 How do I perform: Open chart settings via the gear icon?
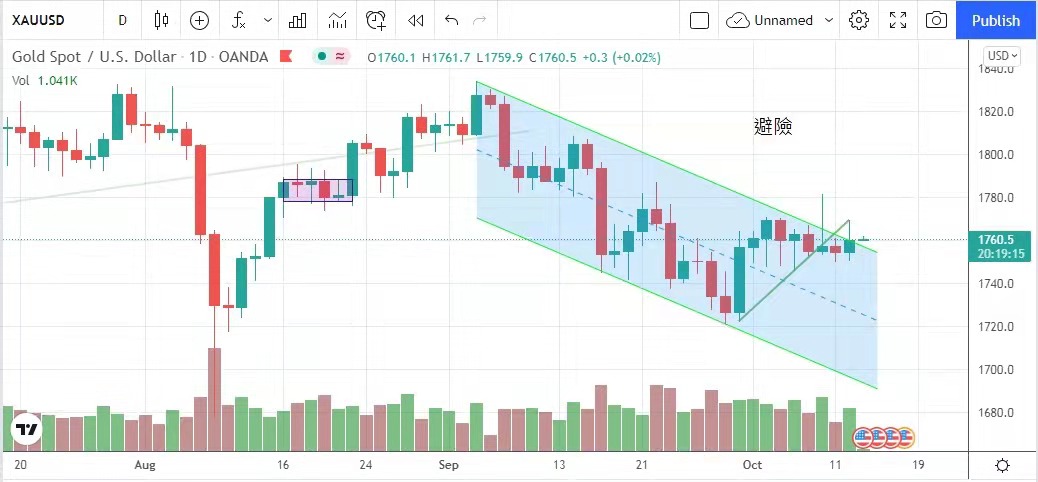point(858,20)
